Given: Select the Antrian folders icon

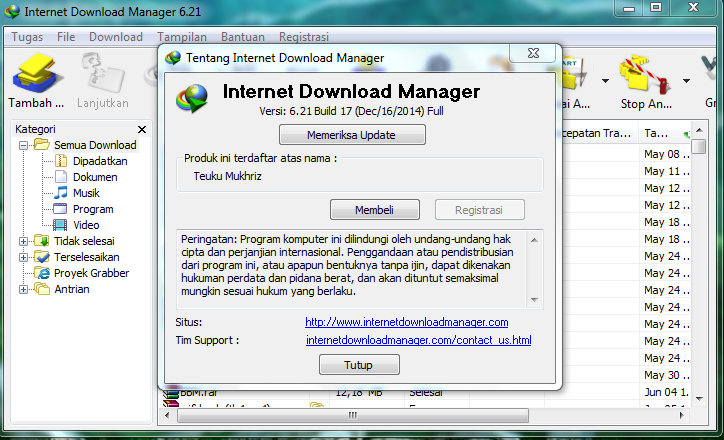Looking at the screenshot, I should point(42,289).
